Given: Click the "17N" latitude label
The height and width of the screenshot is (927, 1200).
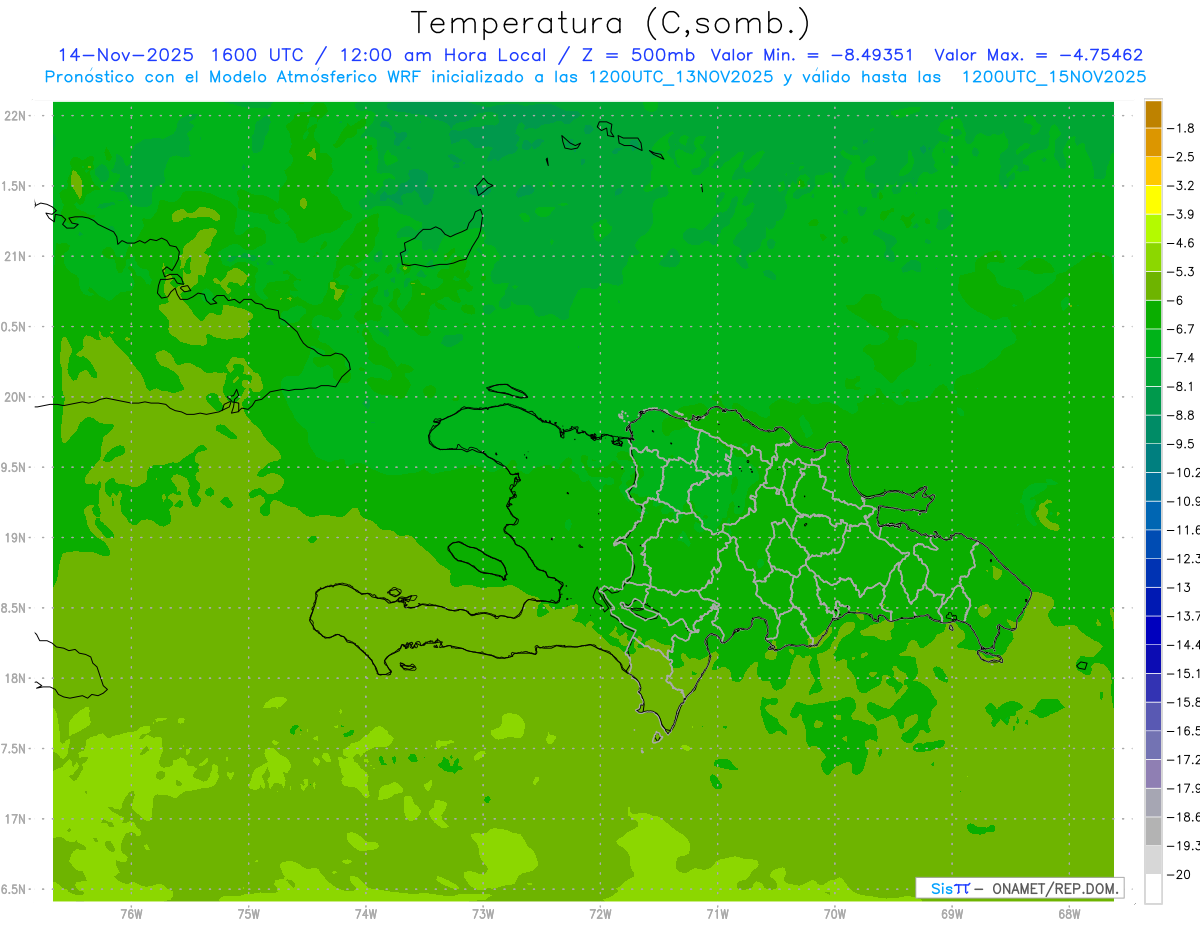Looking at the screenshot, I should click(15, 819).
